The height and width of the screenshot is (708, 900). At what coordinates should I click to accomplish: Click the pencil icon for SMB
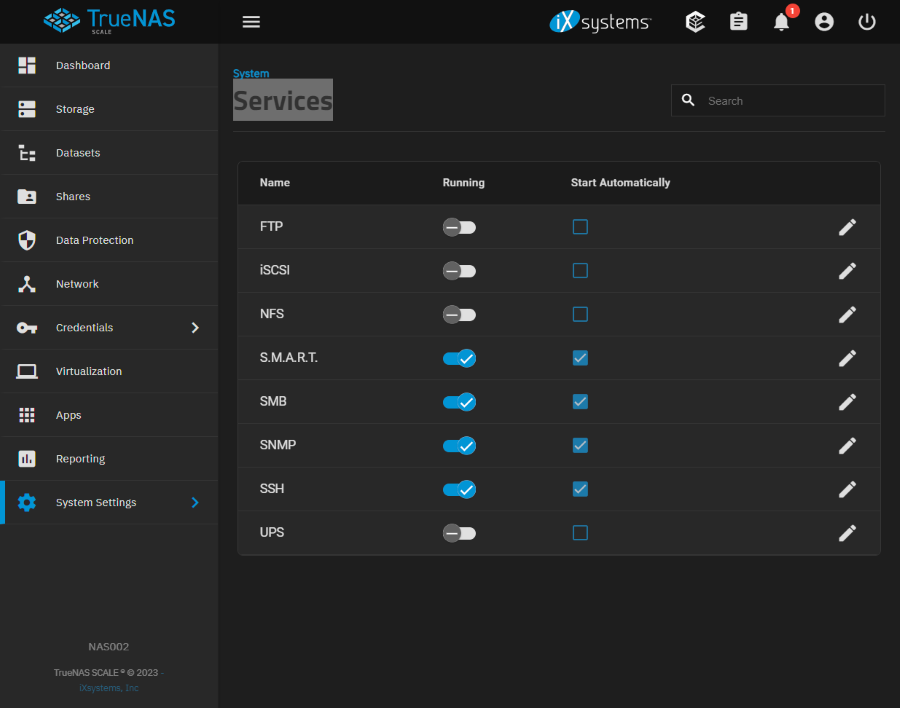[x=847, y=402]
